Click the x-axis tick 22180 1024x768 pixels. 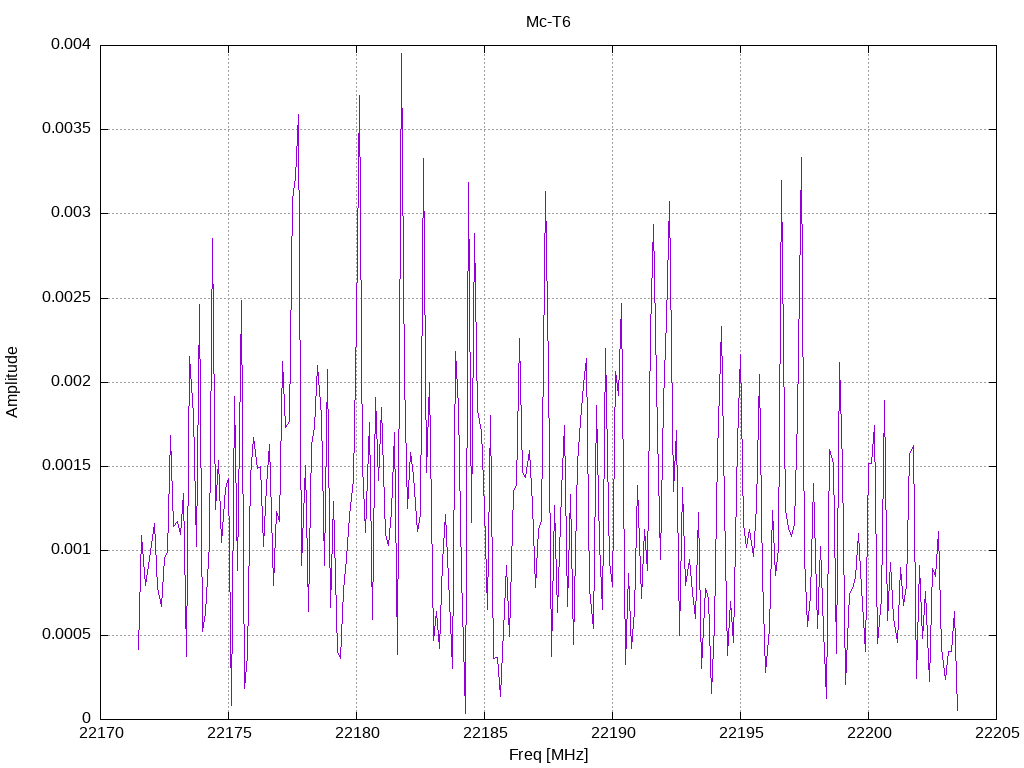click(x=357, y=733)
